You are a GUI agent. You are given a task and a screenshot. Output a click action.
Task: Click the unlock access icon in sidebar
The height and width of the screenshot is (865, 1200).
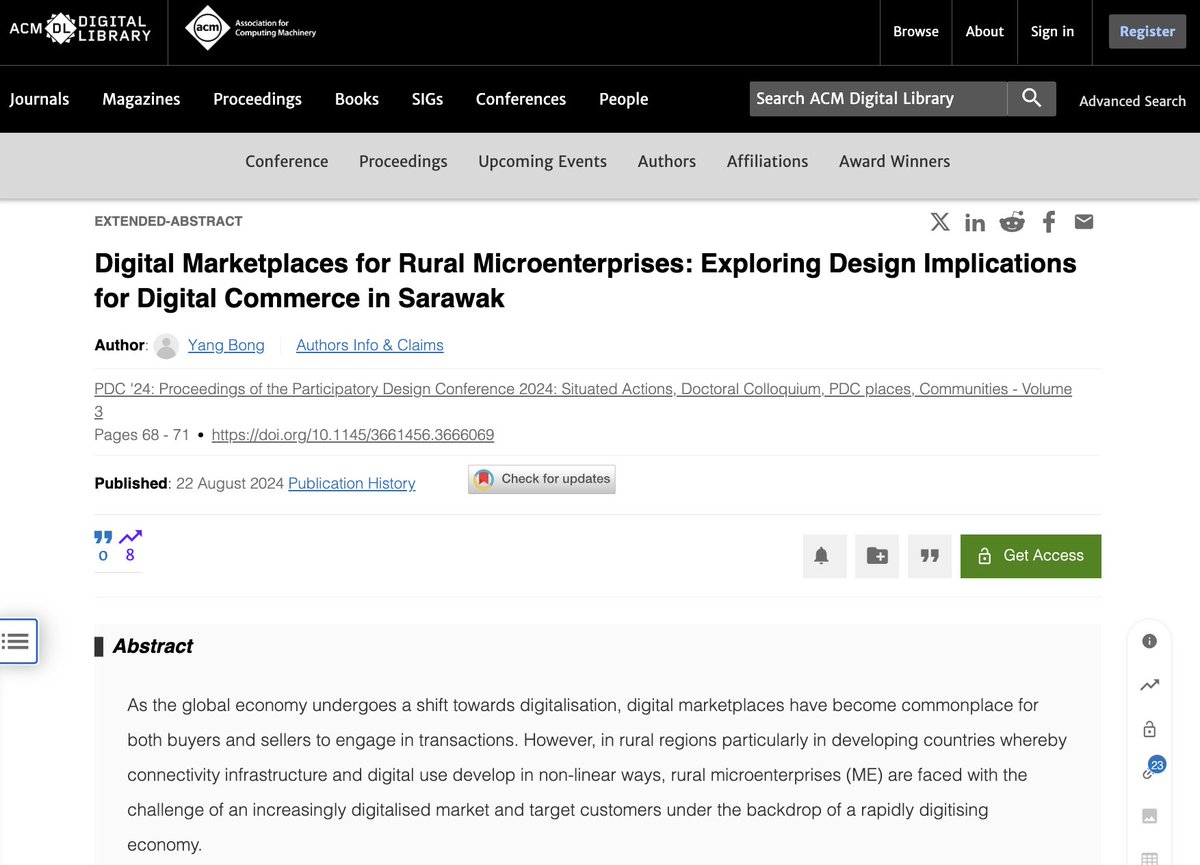tap(1149, 728)
